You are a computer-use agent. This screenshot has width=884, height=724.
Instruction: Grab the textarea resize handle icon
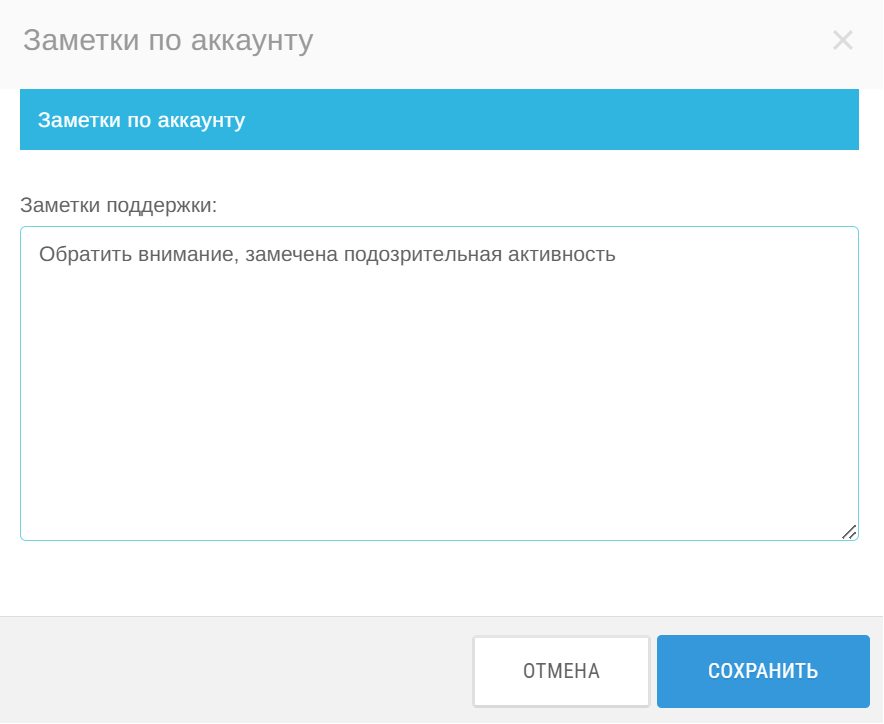click(x=849, y=532)
